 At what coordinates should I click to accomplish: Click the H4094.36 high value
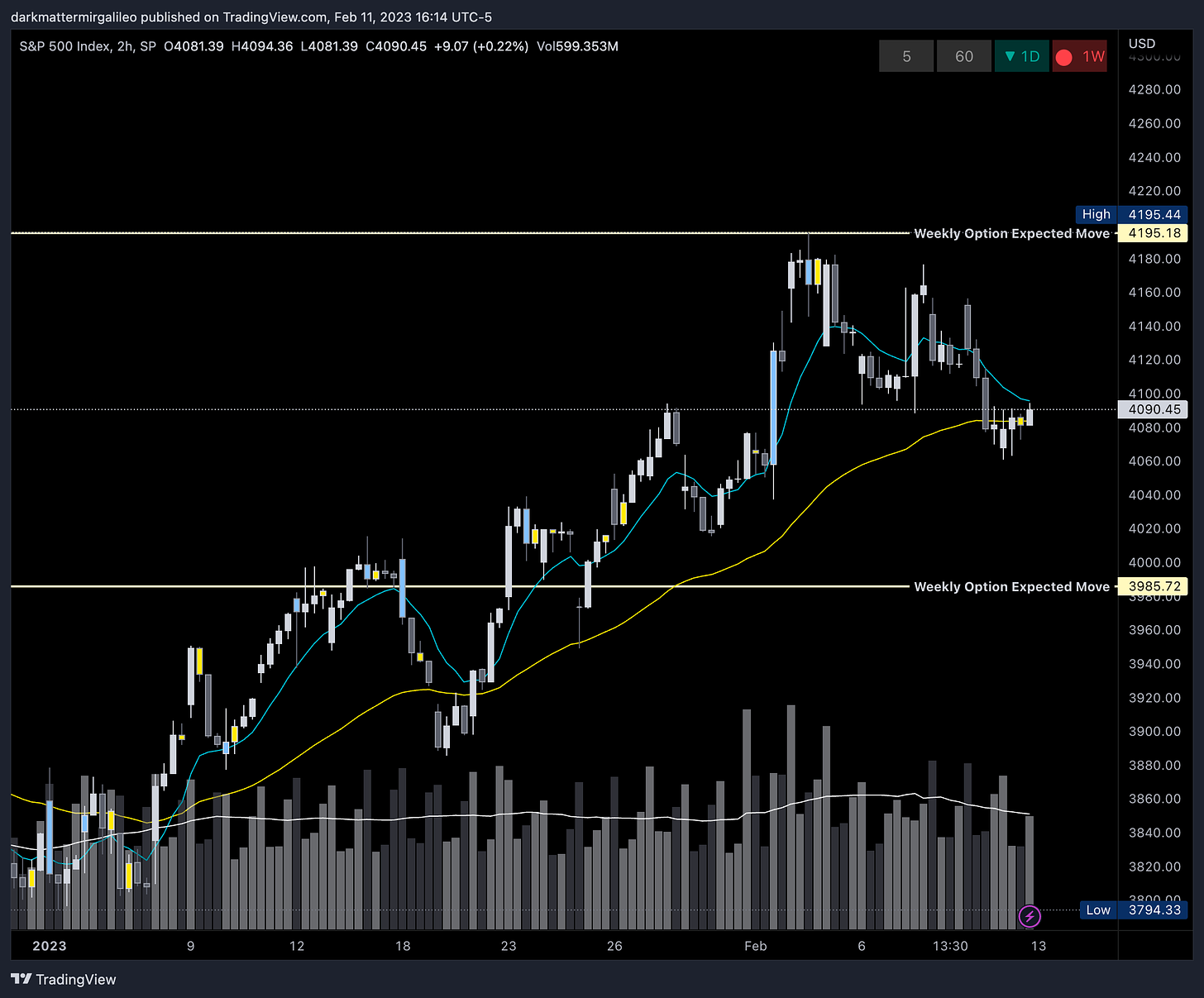click(x=262, y=46)
